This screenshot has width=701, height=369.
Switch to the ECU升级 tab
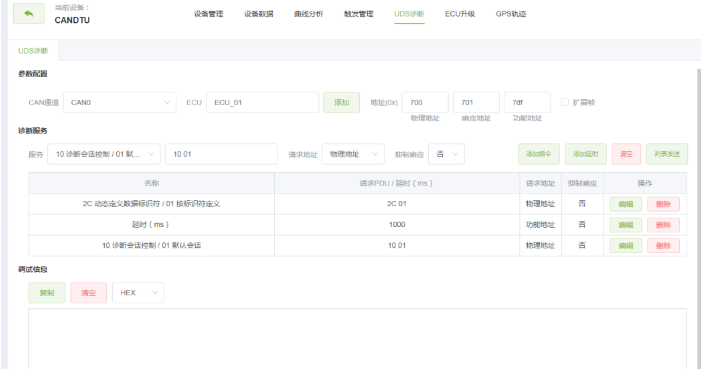(x=460, y=14)
